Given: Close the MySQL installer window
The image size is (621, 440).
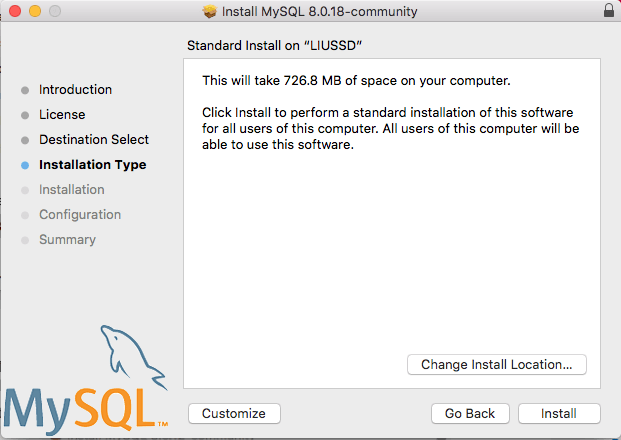Looking at the screenshot, I should (13, 11).
